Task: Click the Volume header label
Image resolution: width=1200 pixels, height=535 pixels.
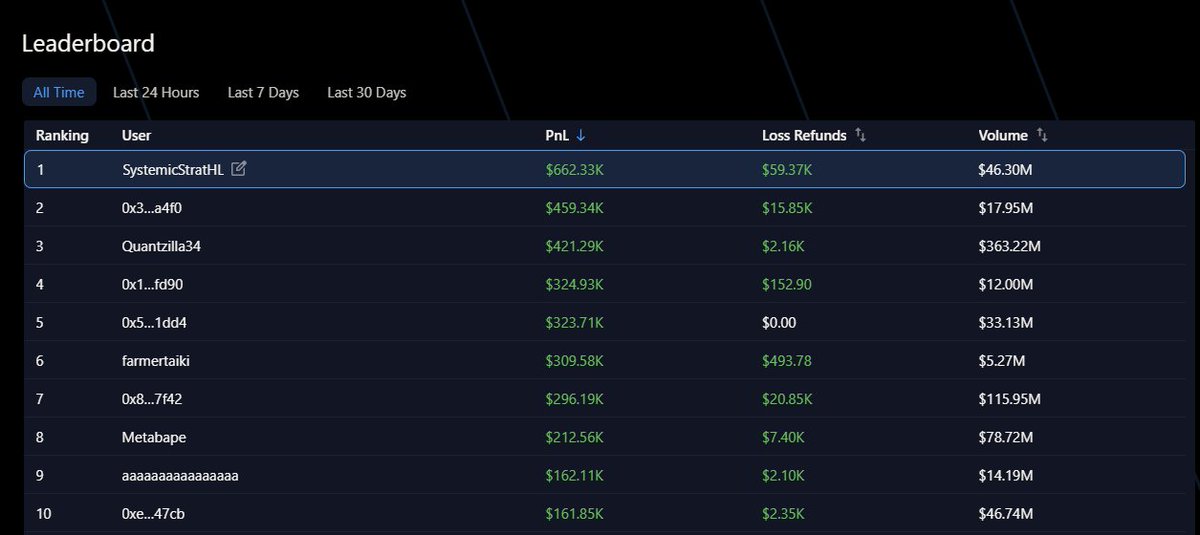Action: (x=1003, y=135)
